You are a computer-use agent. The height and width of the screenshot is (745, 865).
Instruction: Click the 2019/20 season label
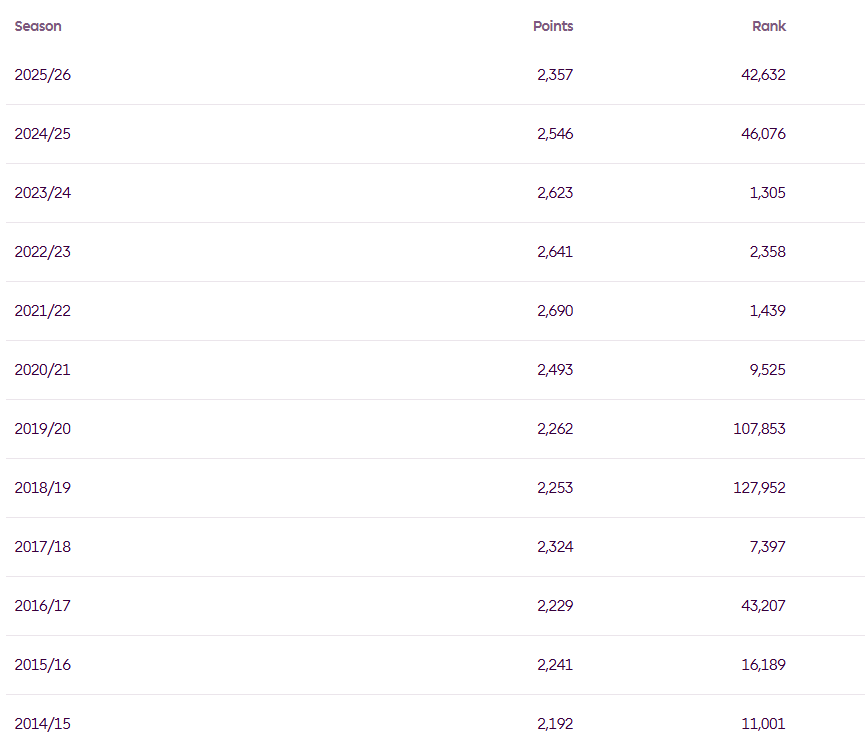tap(42, 429)
